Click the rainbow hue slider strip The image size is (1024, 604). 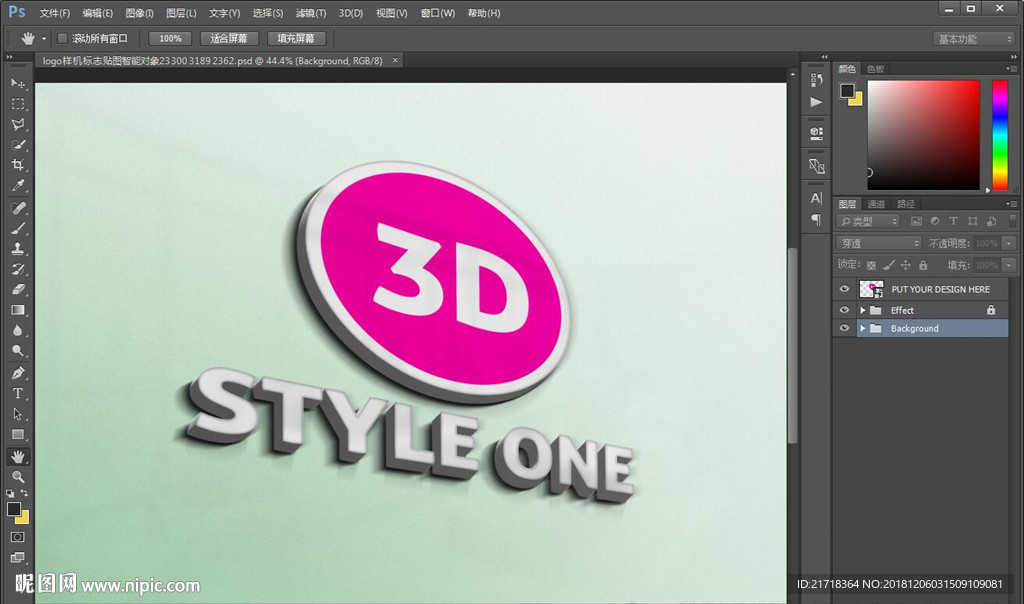point(1000,135)
